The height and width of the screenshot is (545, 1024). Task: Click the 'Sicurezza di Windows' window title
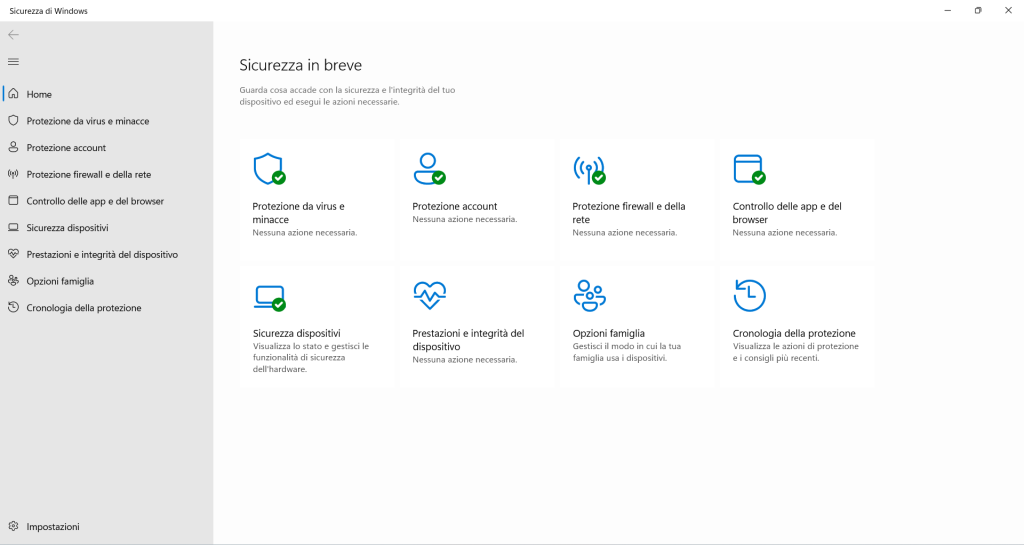point(48,11)
